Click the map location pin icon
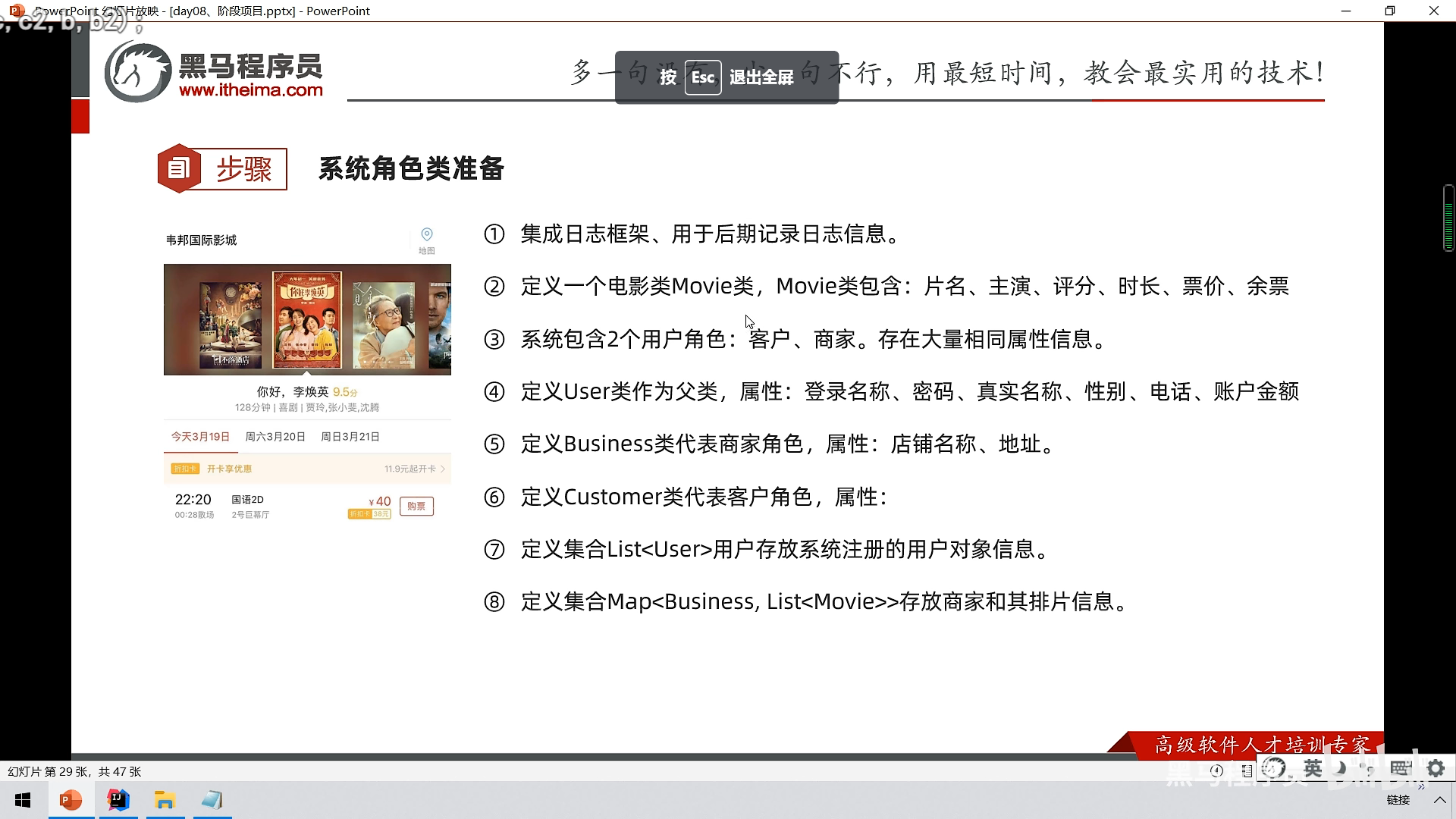Screen dimensions: 1456x819 (x=426, y=234)
